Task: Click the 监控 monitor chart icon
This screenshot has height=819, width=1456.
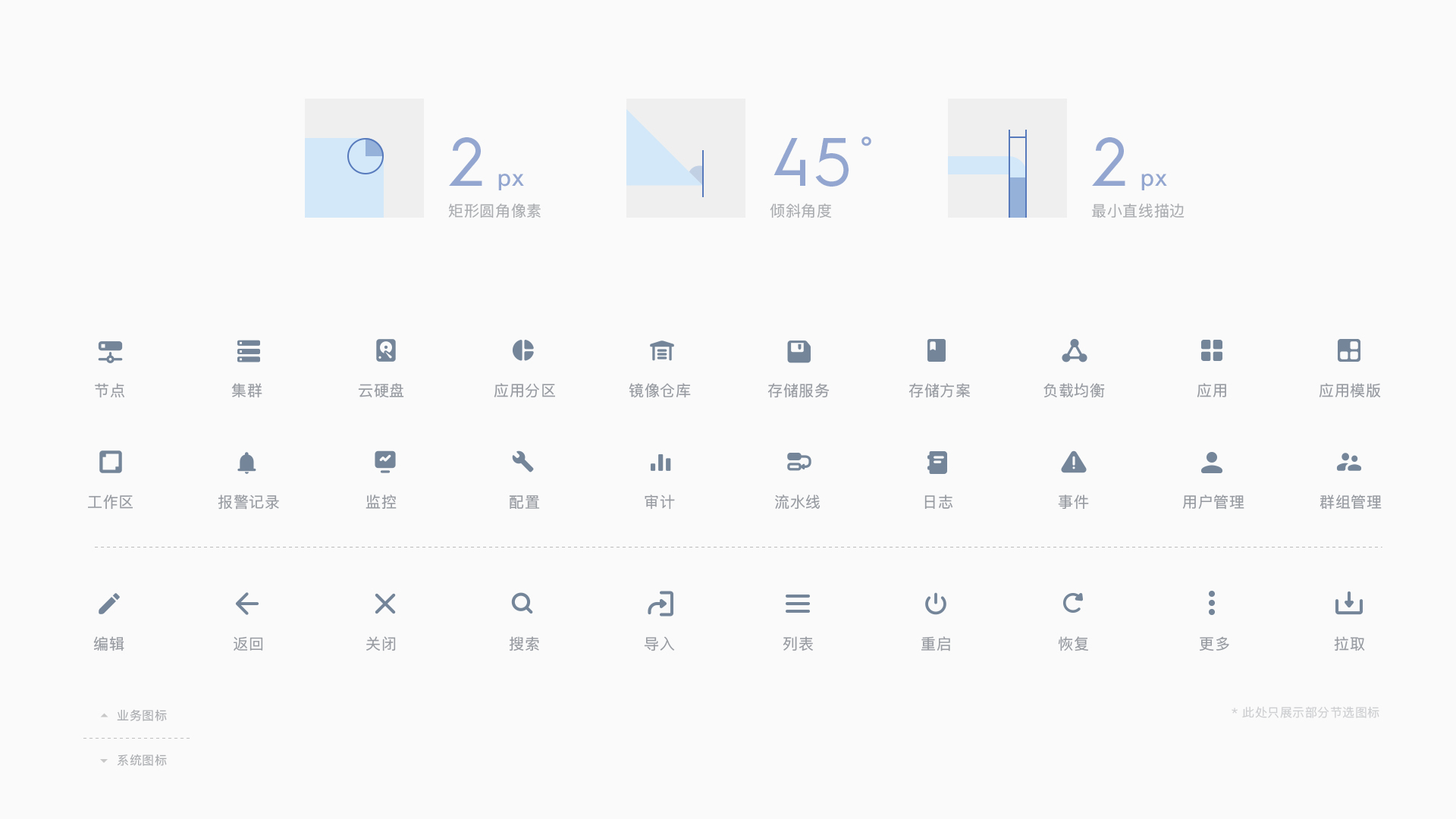Action: (x=385, y=462)
